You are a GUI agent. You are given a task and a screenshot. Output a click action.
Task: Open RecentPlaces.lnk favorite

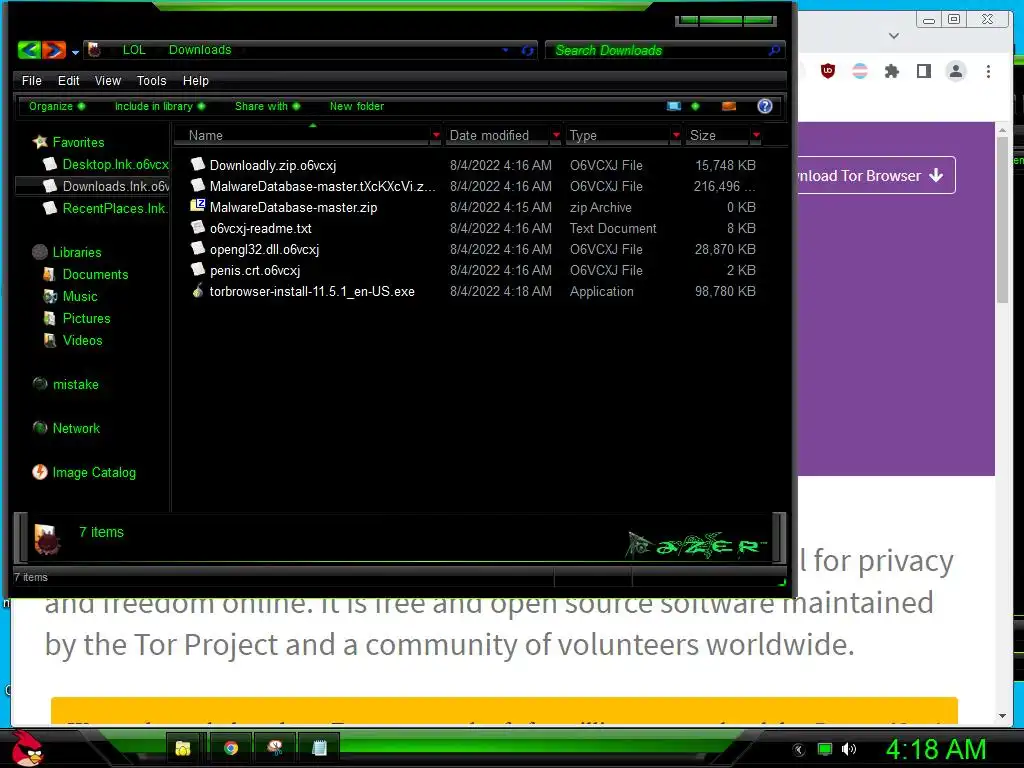114,208
